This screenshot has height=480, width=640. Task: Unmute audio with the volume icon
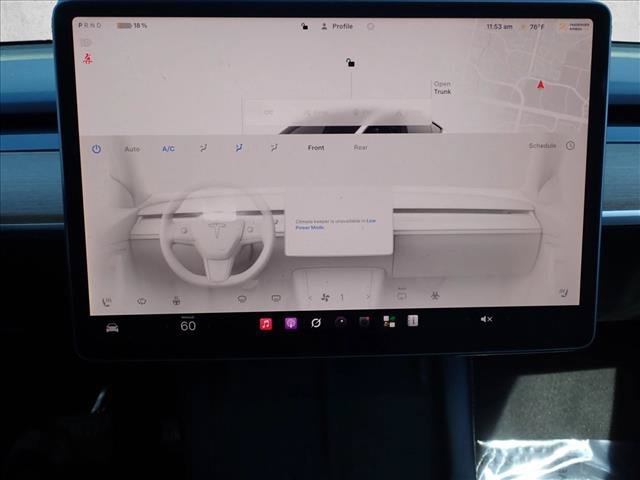(x=486, y=319)
